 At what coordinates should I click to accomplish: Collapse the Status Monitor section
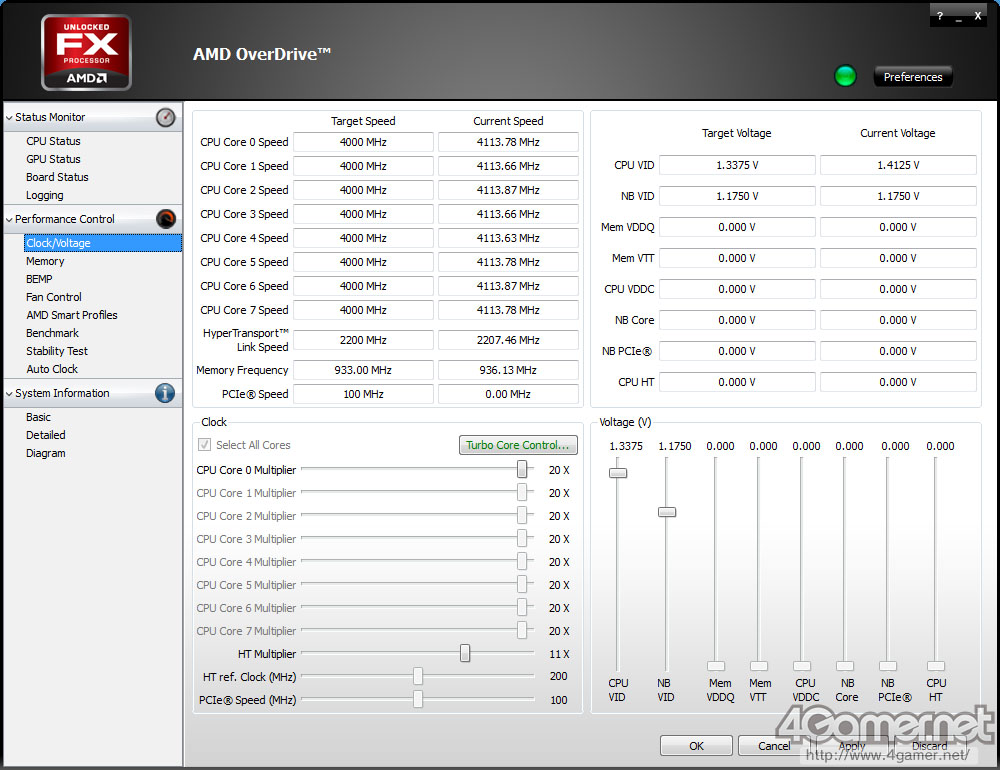pos(9,118)
